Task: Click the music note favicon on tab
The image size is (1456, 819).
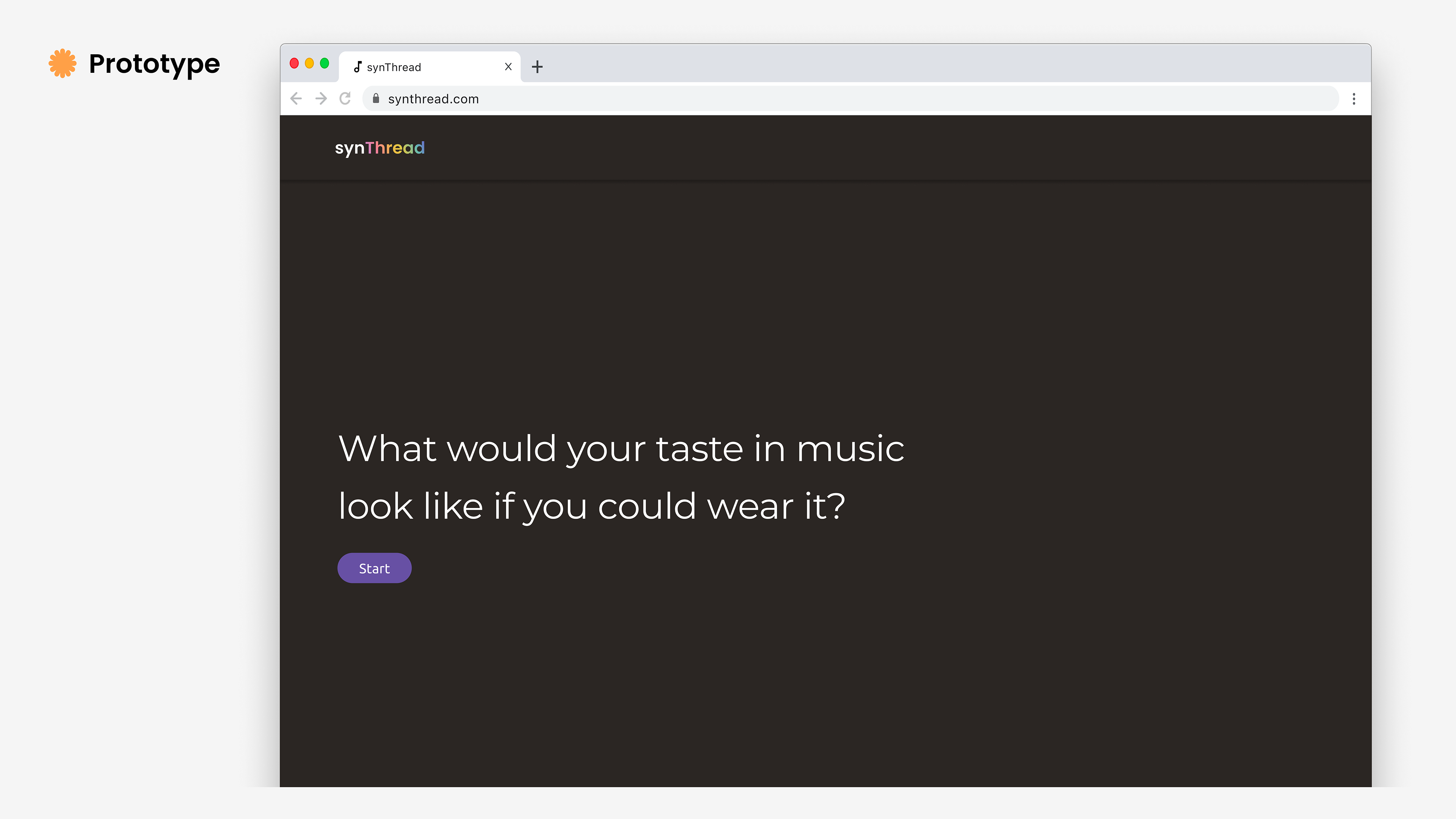Action: [x=357, y=67]
